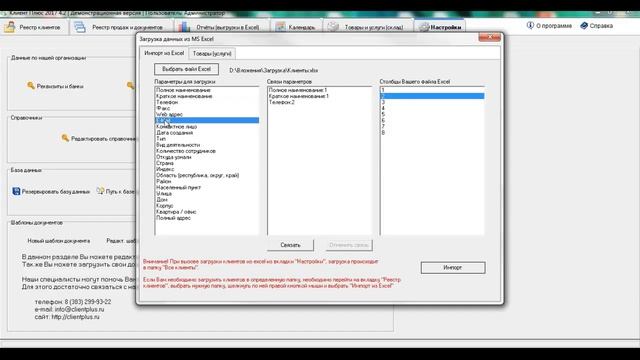Select Район in the parameters list
This screenshot has width=640, height=360.
pyautogui.click(x=207, y=181)
